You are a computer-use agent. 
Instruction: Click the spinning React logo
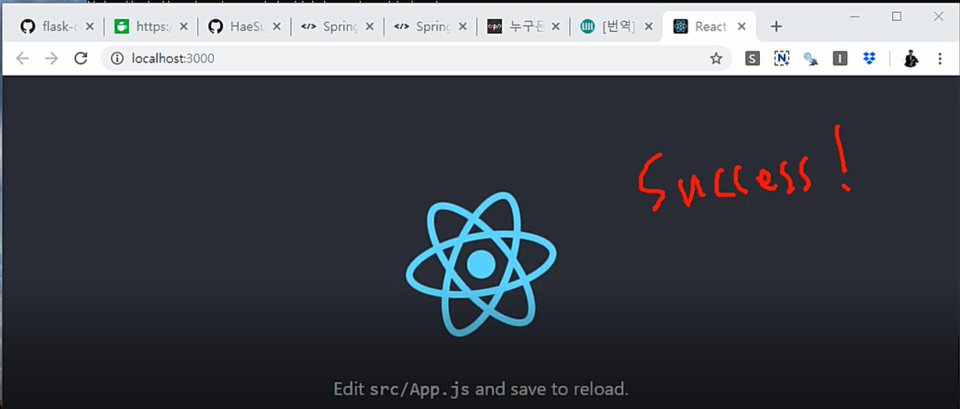(481, 265)
